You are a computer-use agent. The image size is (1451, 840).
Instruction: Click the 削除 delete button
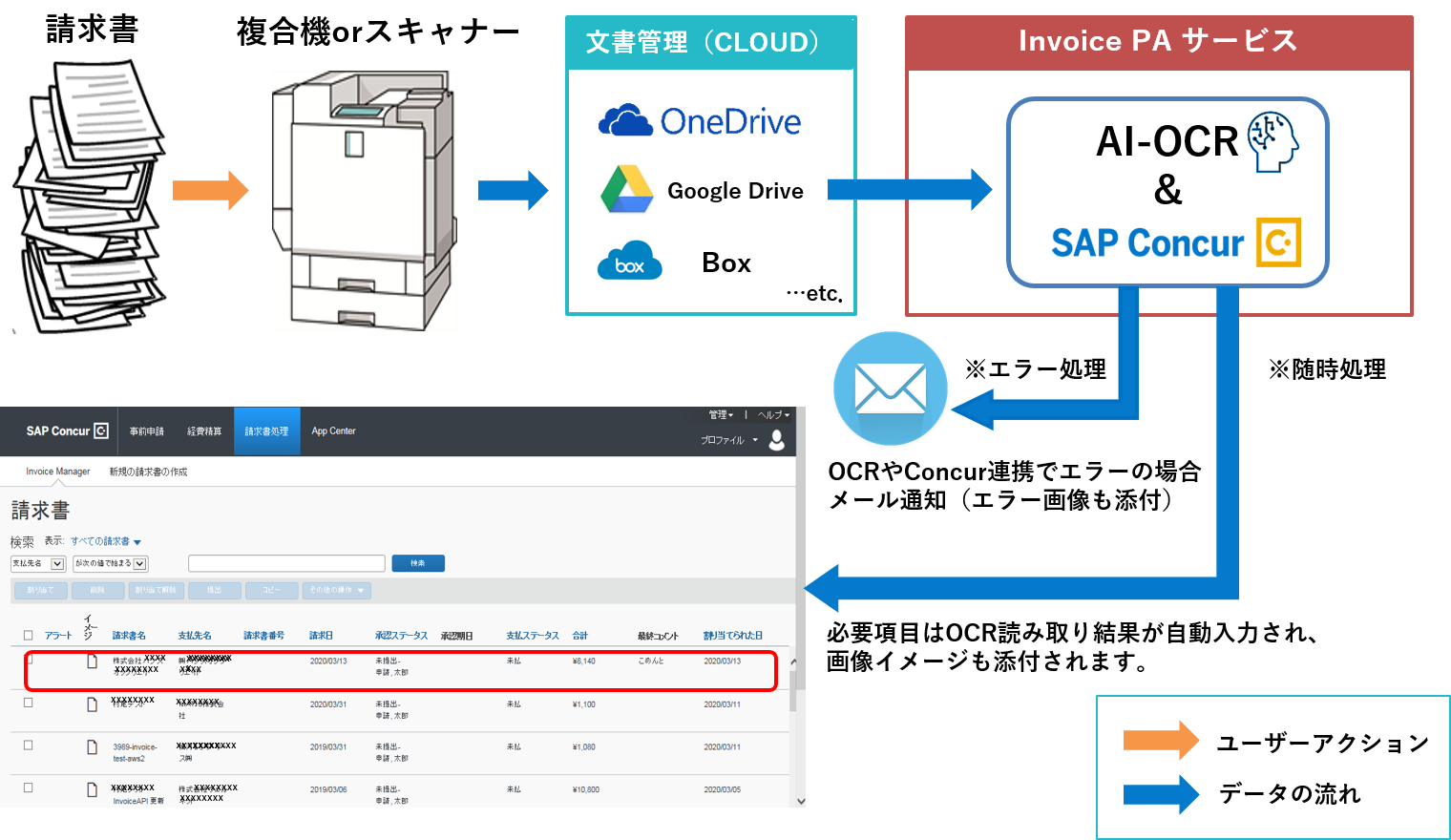coord(97,590)
